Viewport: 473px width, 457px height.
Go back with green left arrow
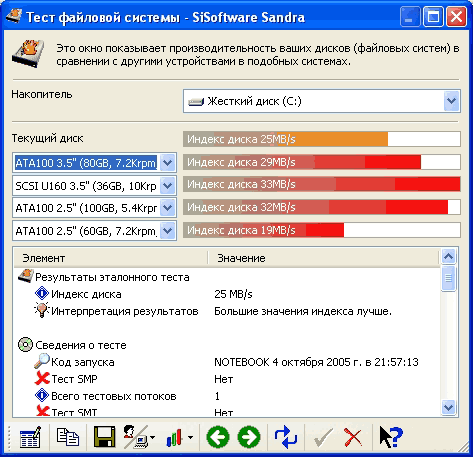(218, 437)
